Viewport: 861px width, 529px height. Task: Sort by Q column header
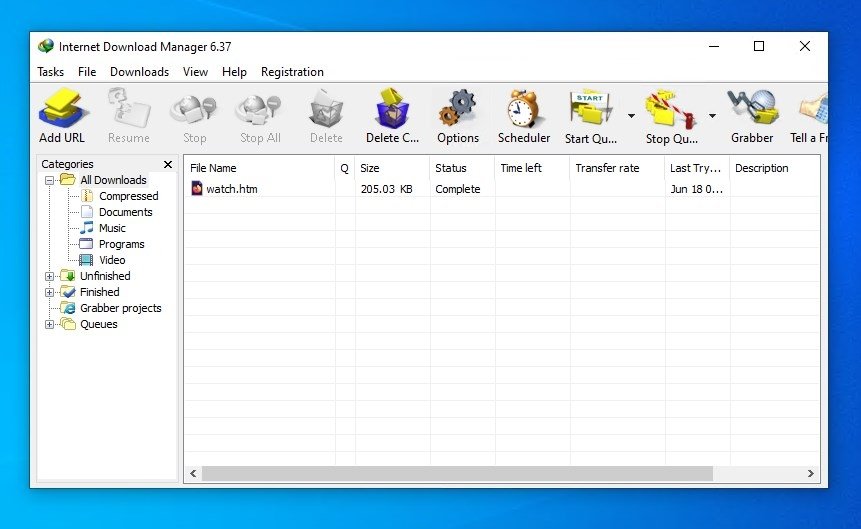pyautogui.click(x=345, y=168)
